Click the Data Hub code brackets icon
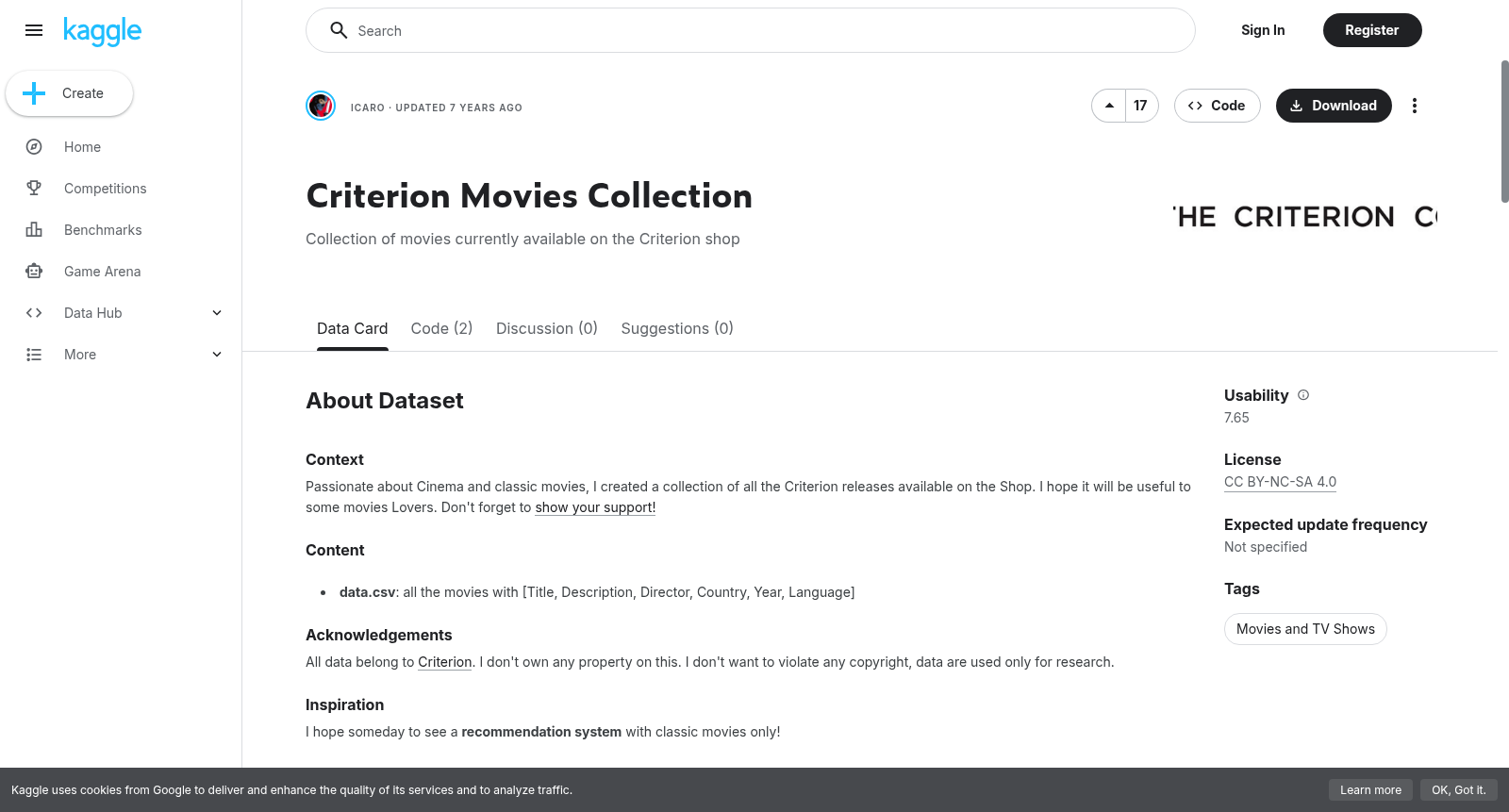The height and width of the screenshot is (812, 1509). [34, 313]
